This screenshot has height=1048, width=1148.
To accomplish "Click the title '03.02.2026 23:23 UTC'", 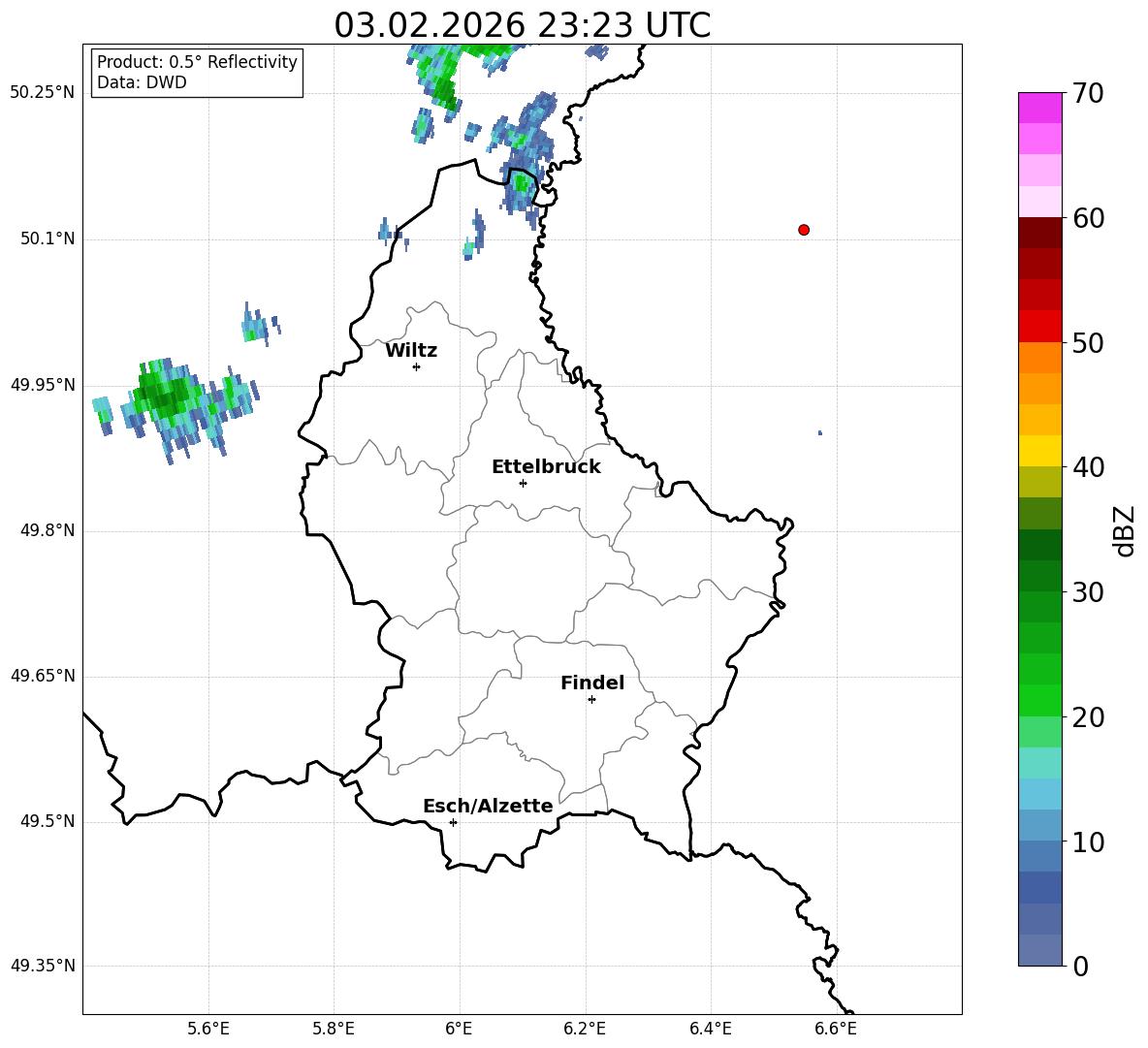I will 522,25.
